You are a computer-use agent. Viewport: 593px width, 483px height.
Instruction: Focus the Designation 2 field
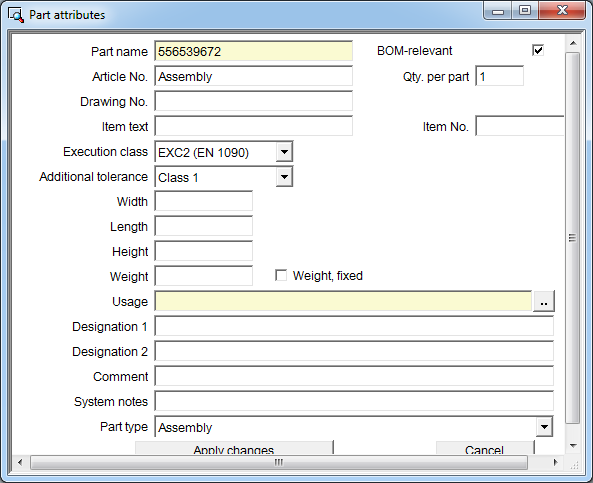click(354, 351)
